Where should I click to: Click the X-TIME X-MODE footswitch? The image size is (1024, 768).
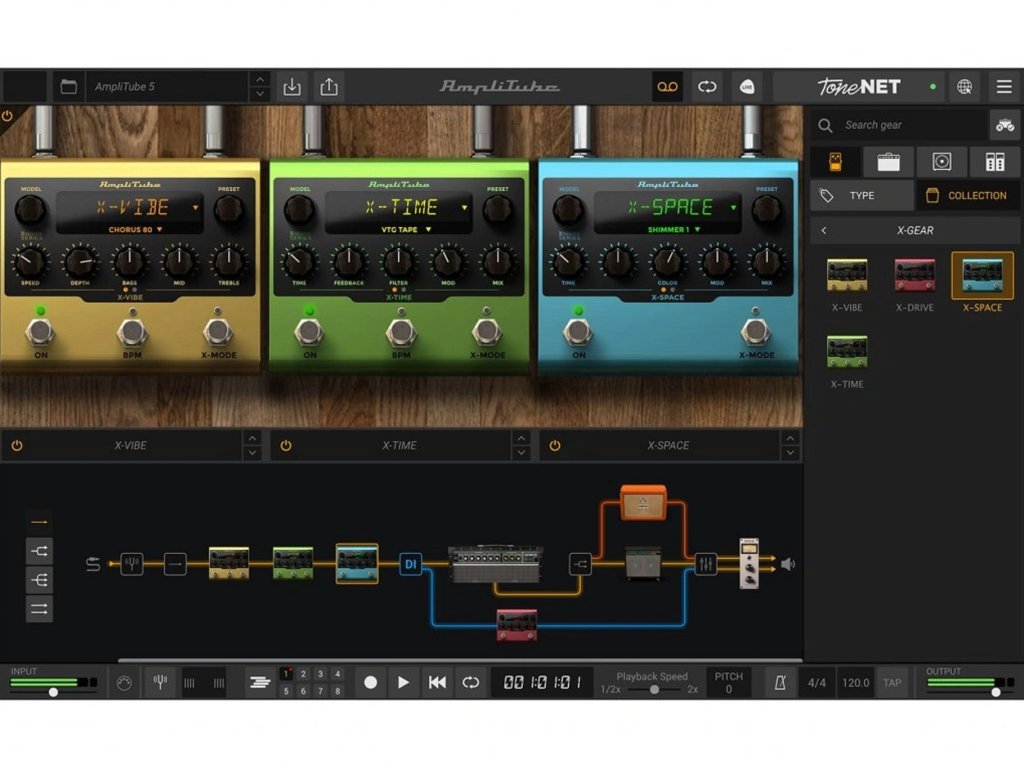(487, 332)
